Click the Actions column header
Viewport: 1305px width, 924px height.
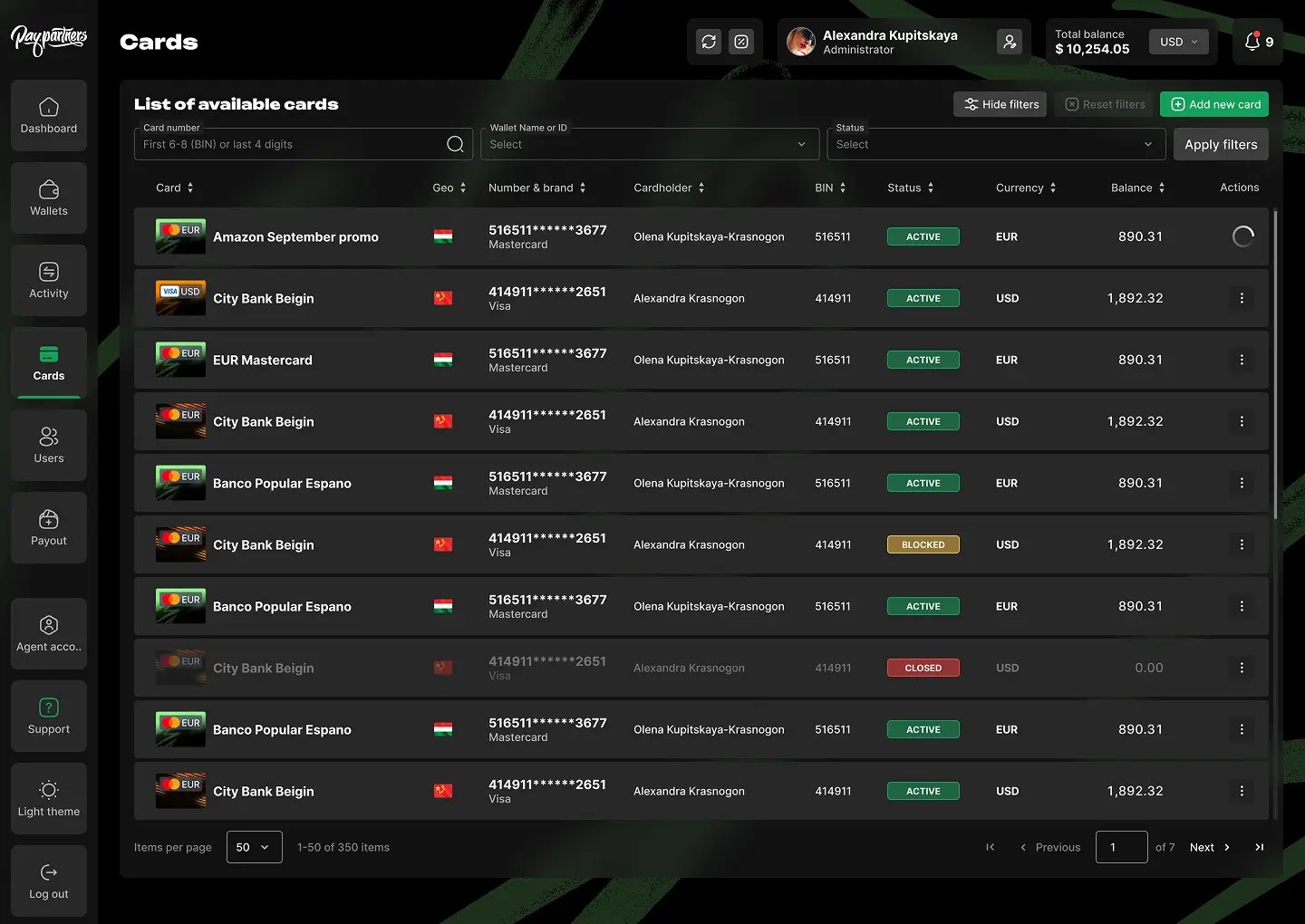[1240, 188]
